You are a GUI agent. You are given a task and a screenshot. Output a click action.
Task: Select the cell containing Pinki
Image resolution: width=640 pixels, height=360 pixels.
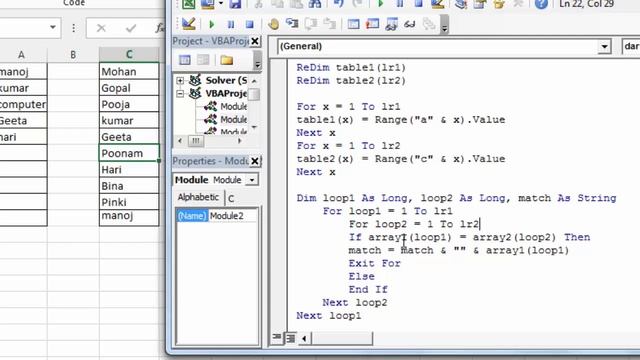(129, 202)
